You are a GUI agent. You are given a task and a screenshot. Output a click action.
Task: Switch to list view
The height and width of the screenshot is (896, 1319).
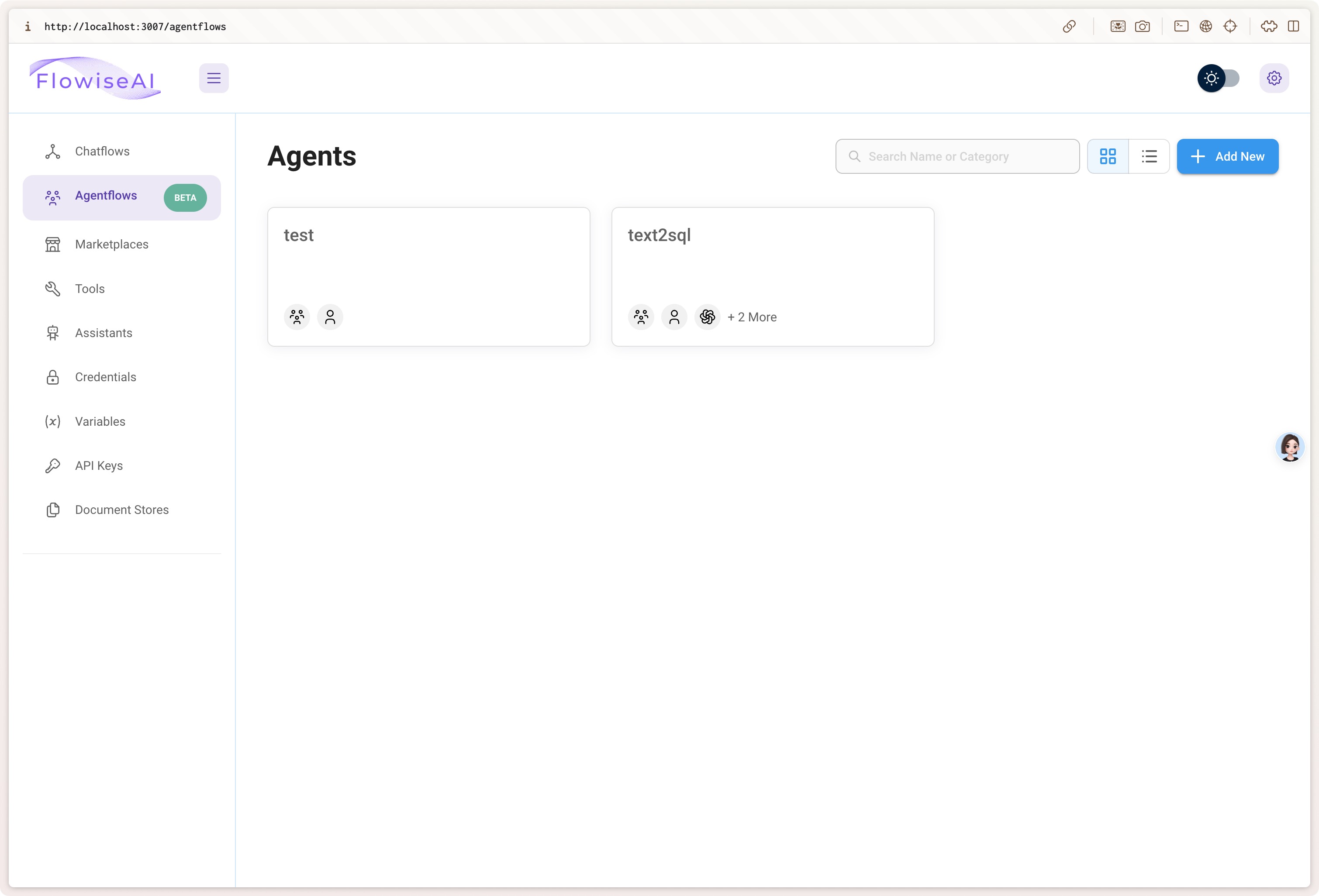point(1149,156)
